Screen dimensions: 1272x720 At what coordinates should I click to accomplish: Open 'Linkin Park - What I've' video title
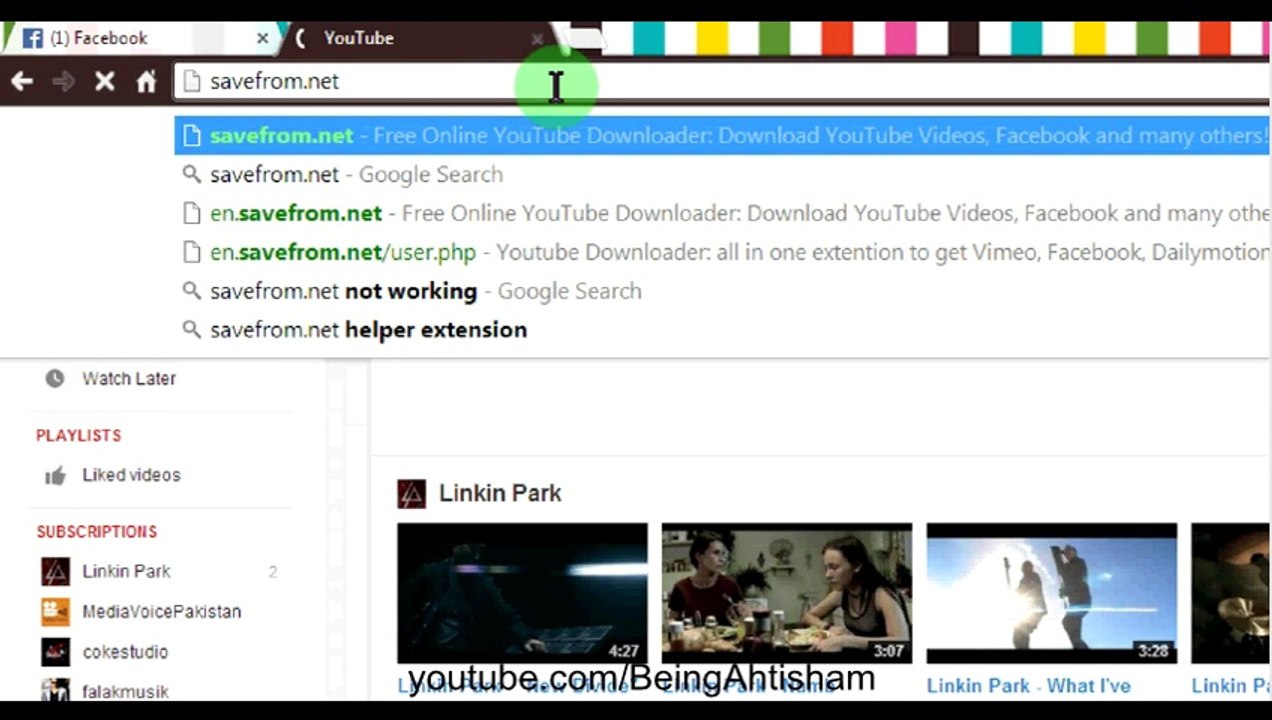1028,685
